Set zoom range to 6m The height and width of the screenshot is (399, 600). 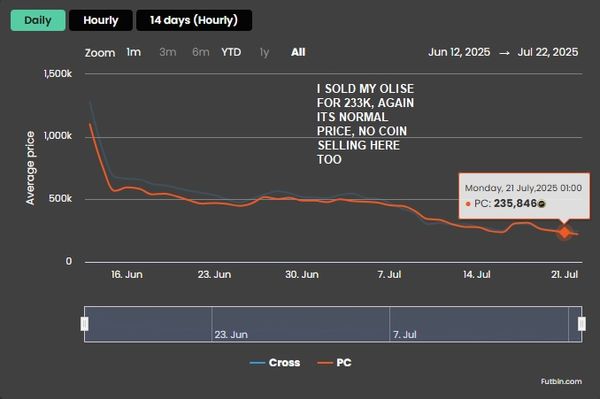click(x=201, y=52)
